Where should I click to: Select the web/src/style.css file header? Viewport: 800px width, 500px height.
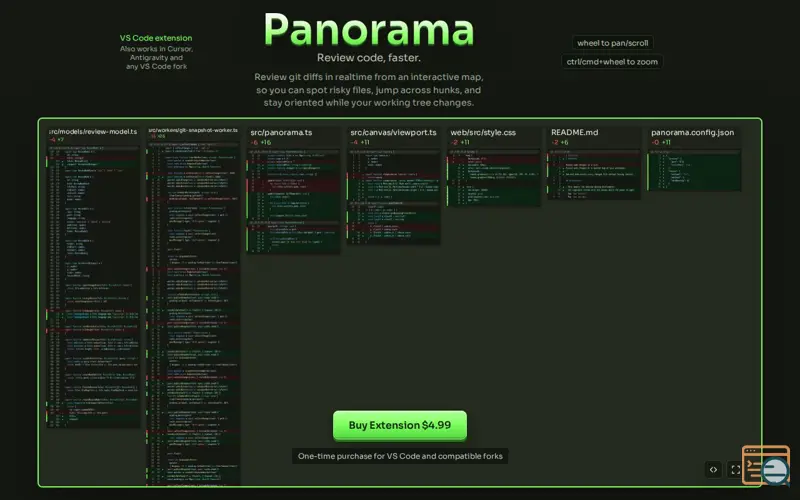[483, 133]
